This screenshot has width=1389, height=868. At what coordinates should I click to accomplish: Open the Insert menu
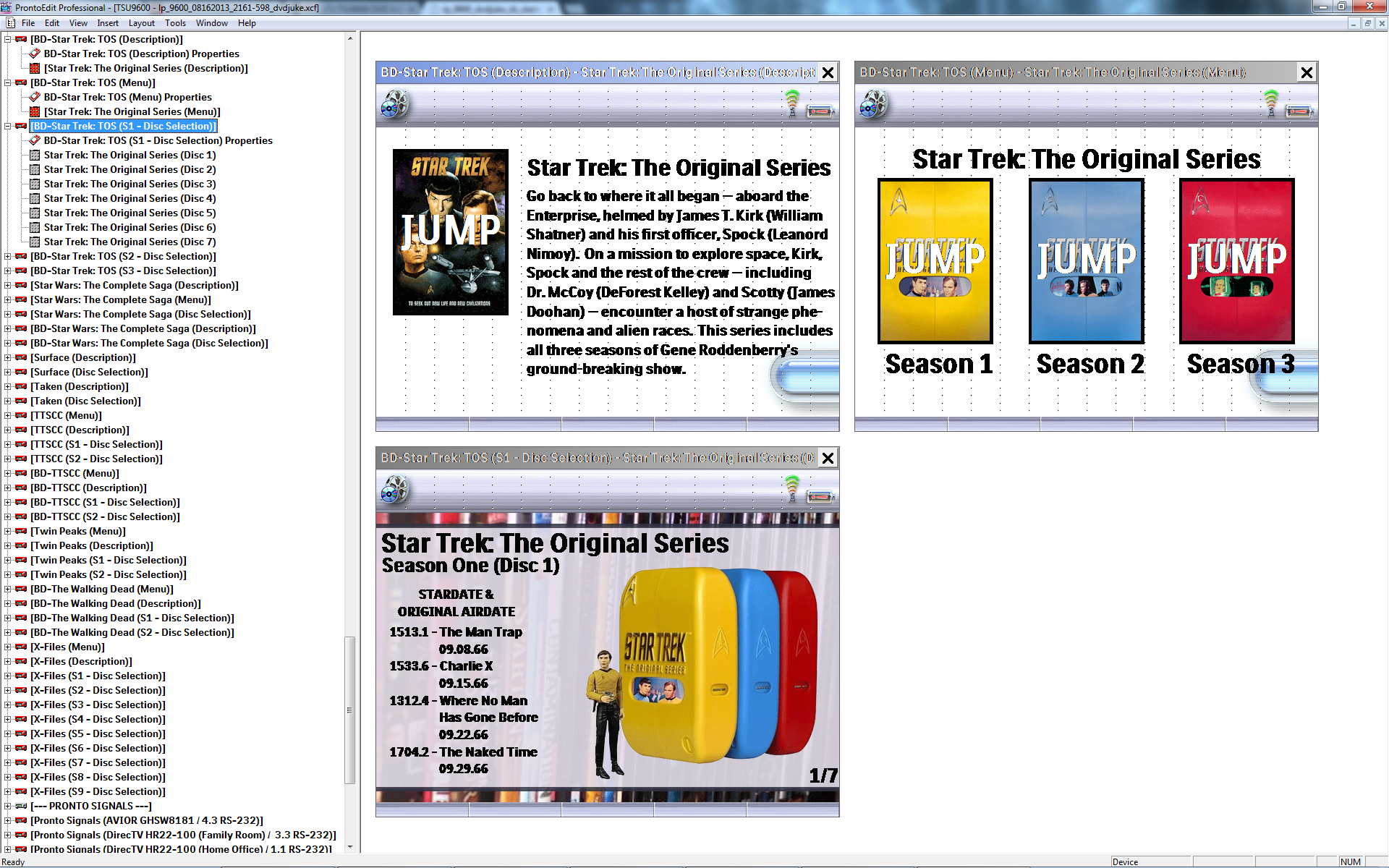click(108, 23)
